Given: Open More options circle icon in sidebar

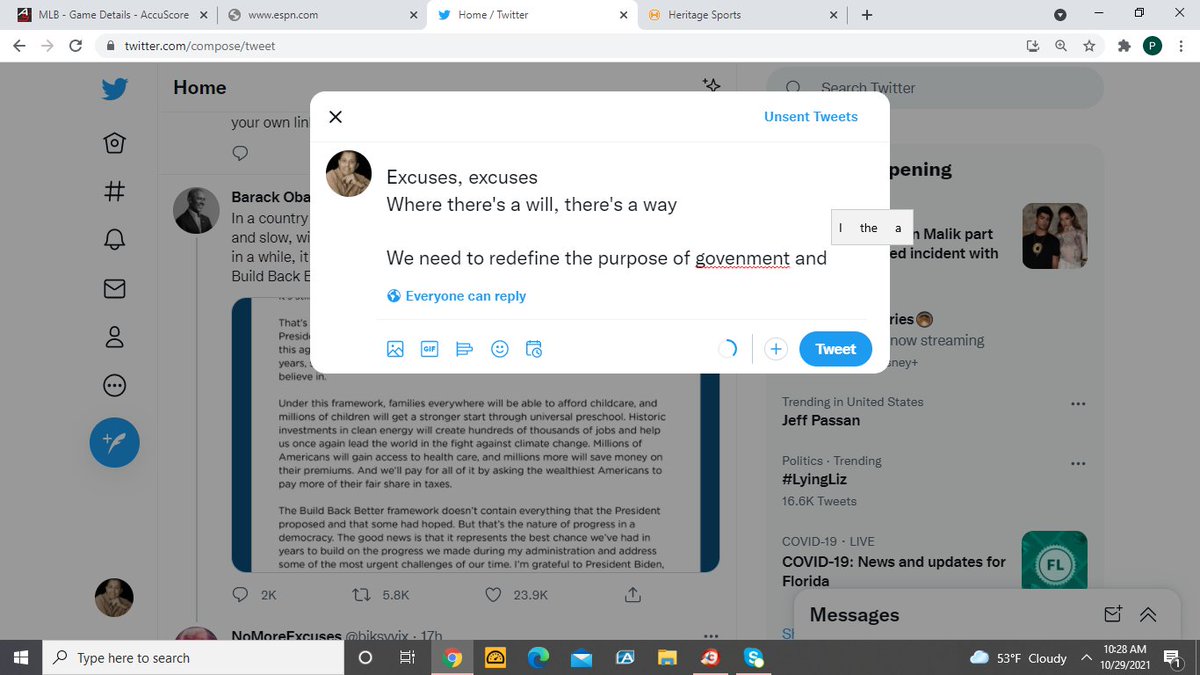Looking at the screenshot, I should [x=114, y=386].
